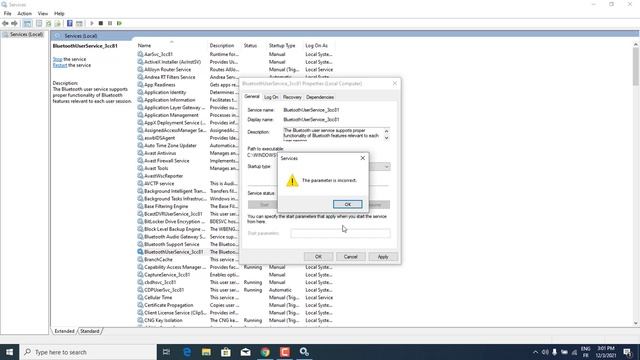Click the Refresh toolbar icon
The image size is (640, 360).
coord(49,24)
